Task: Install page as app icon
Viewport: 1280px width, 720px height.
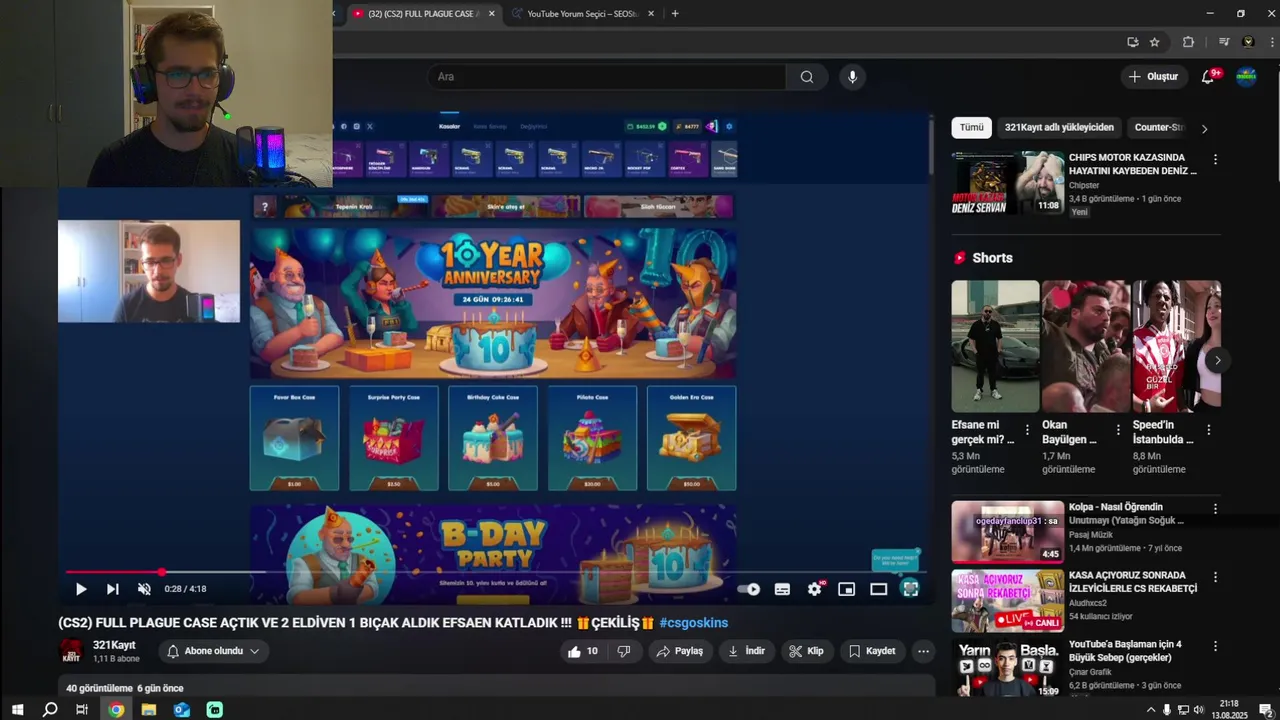Action: (1132, 42)
